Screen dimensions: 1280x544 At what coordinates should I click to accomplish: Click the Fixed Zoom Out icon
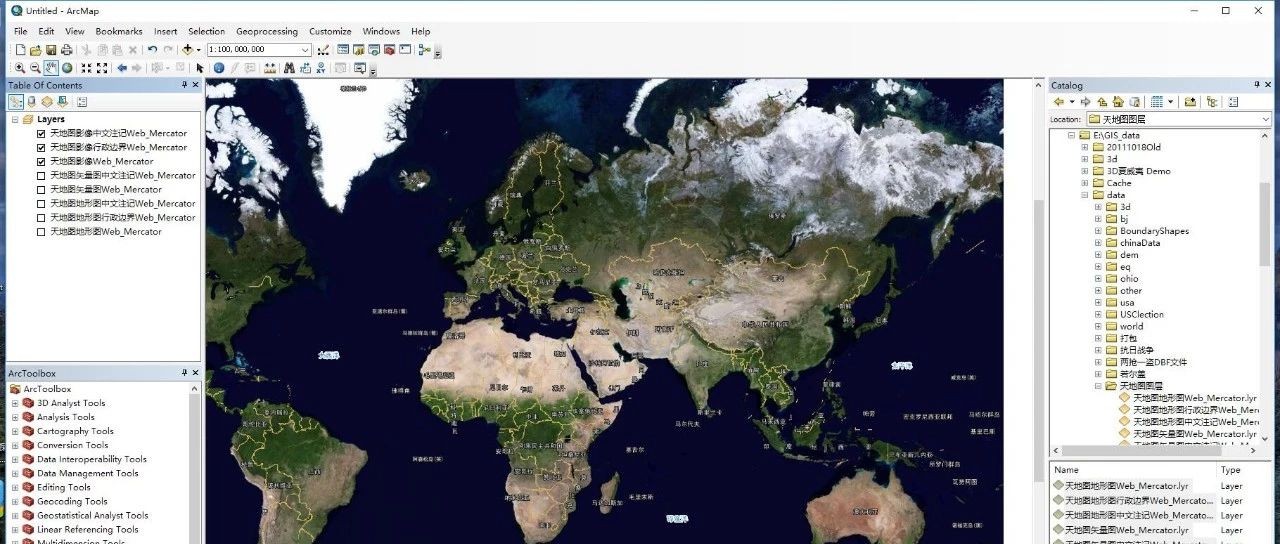tap(102, 68)
